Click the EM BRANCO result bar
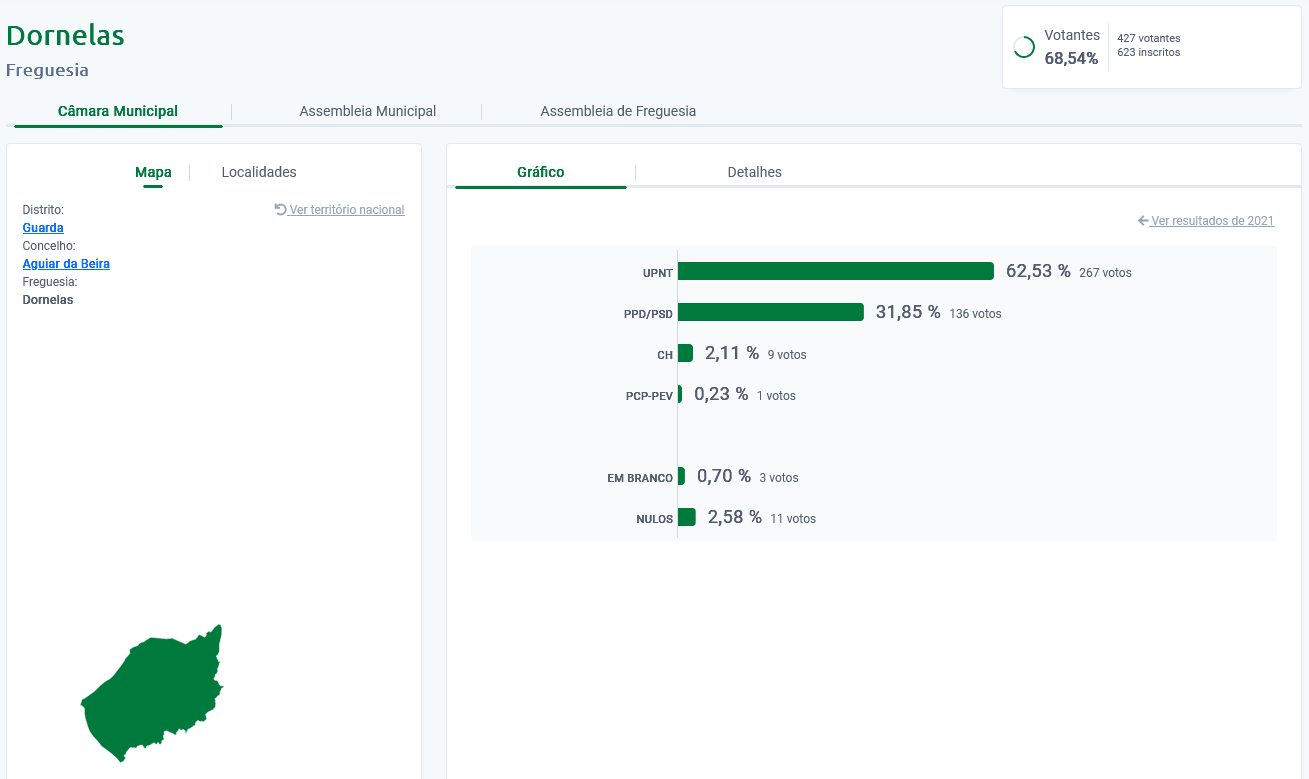This screenshot has height=779, width=1309. coord(681,476)
